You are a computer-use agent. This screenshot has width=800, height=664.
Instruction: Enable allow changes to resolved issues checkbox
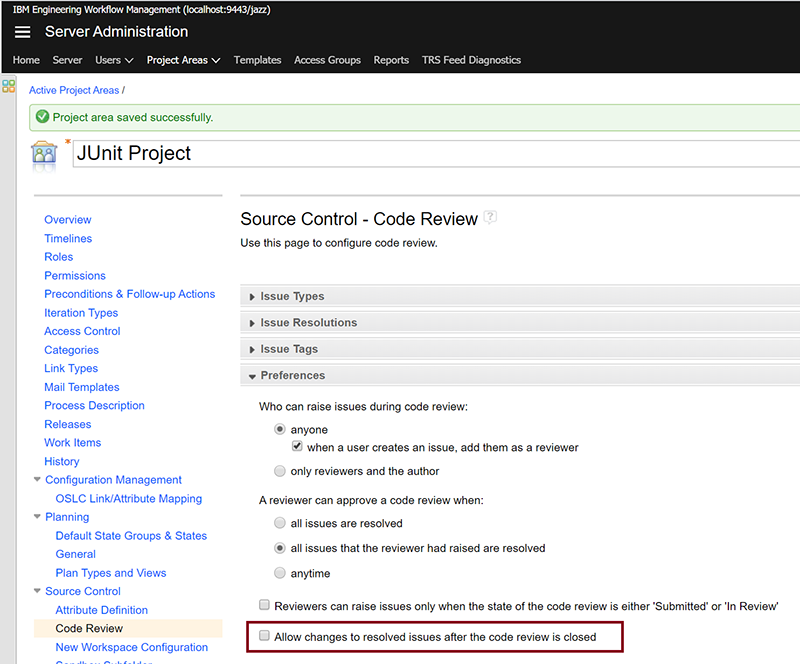[x=265, y=636]
